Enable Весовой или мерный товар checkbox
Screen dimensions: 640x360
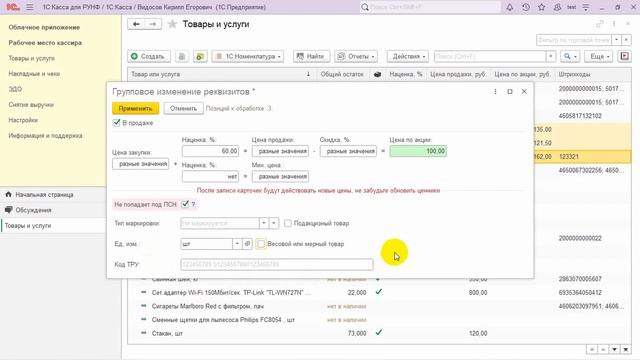tap(261, 244)
